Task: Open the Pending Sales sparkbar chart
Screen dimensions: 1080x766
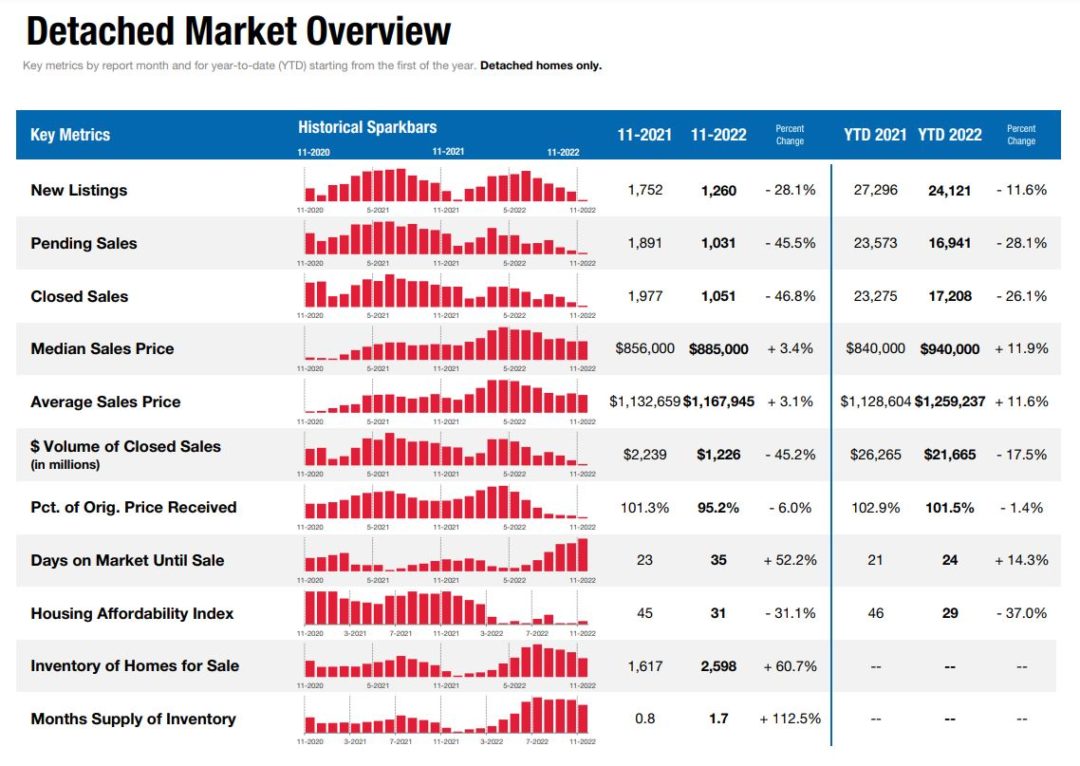Action: point(446,238)
